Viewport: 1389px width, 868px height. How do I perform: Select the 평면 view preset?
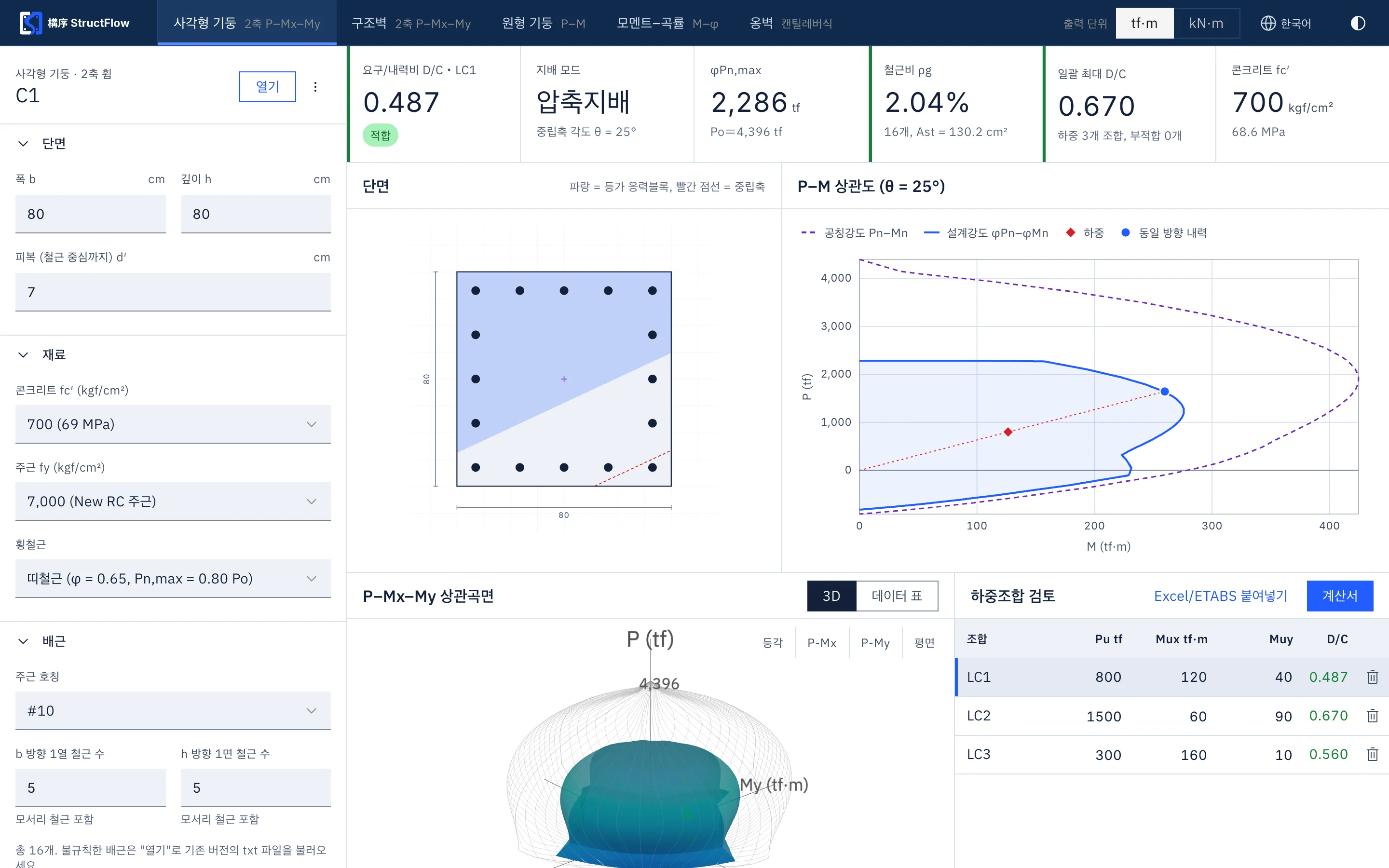pyautogui.click(x=924, y=642)
